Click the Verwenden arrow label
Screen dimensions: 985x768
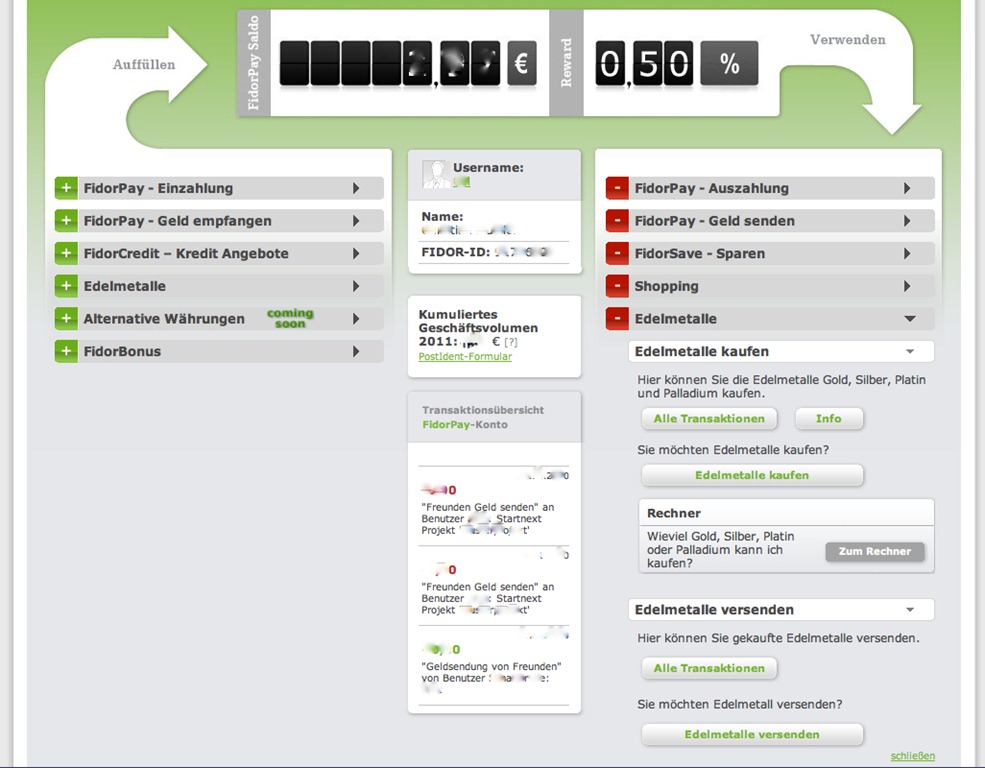847,40
